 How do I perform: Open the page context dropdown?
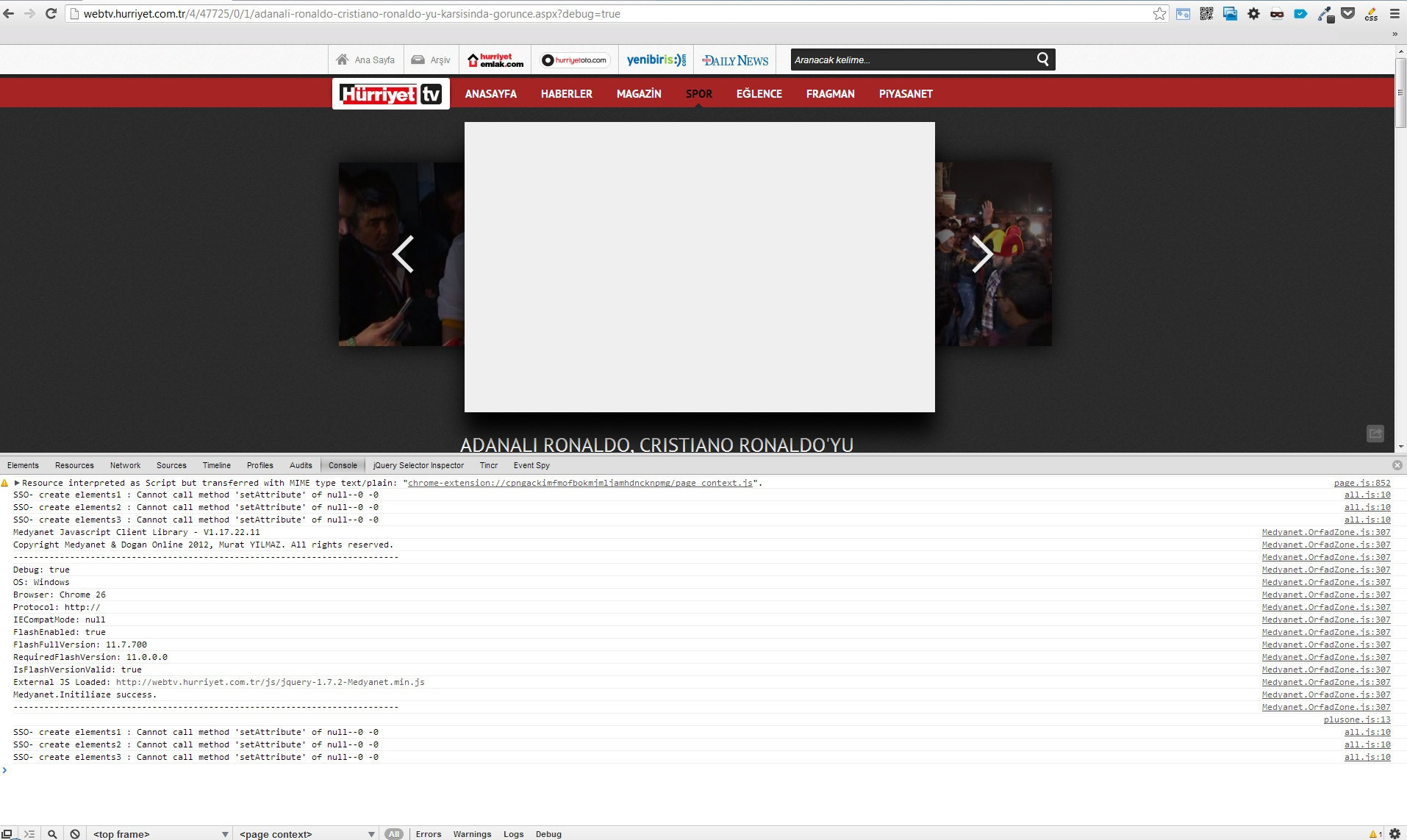307,833
